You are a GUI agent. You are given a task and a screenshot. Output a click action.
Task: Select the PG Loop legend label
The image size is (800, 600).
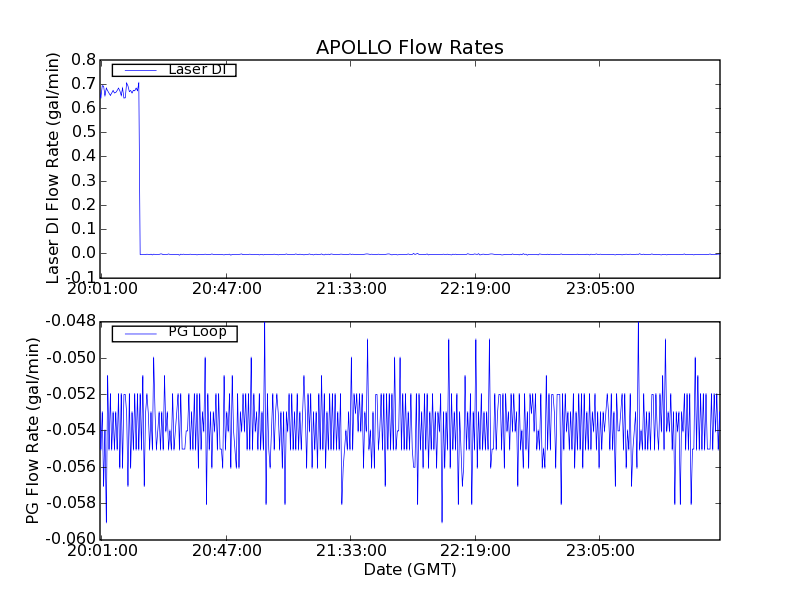[197, 332]
